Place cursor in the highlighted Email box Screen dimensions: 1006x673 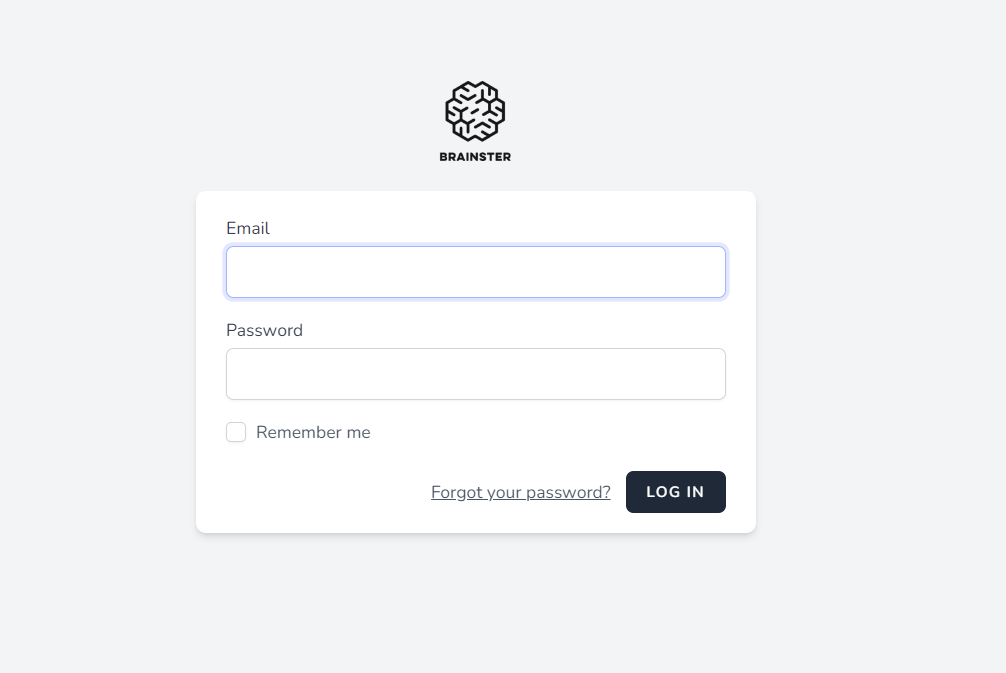point(400,272)
